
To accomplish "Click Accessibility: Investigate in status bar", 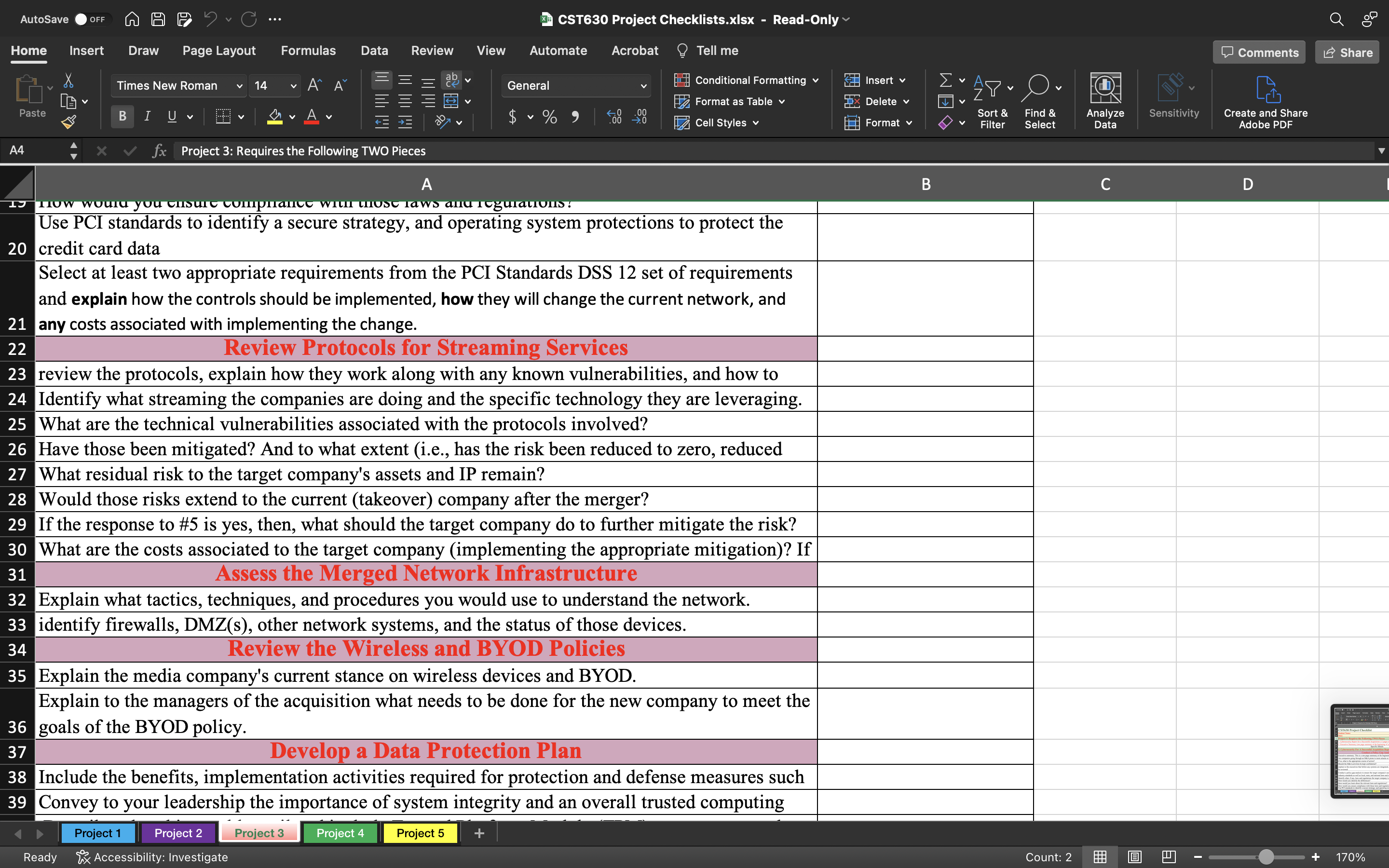I will 152,857.
